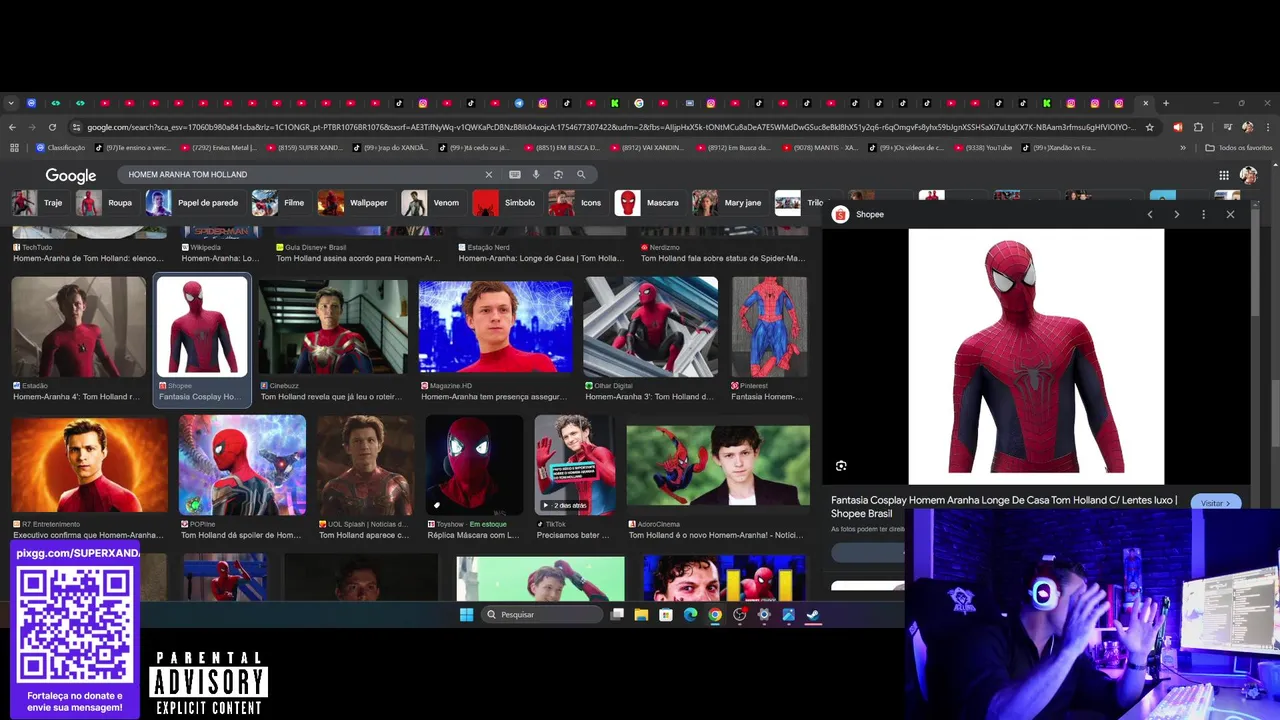This screenshot has height=720, width=1280.
Task: Start voice search with microphone
Action: pyautogui.click(x=536, y=174)
